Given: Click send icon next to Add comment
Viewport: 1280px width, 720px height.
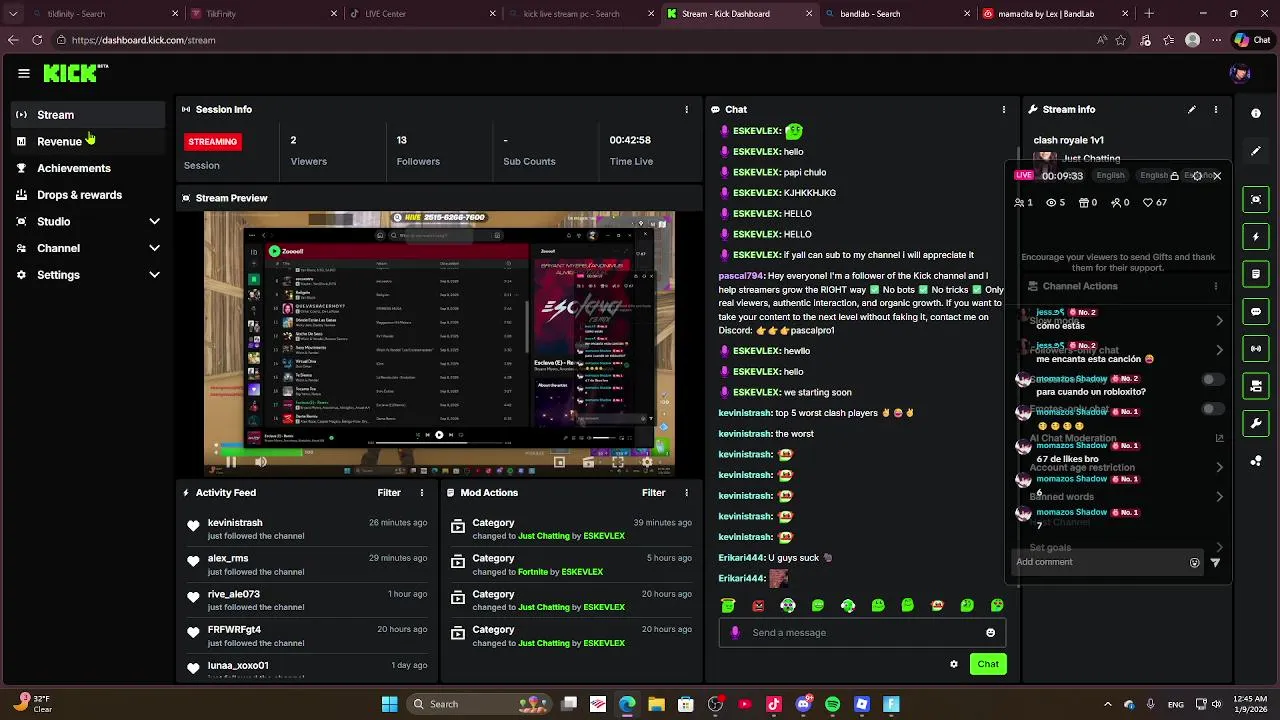Looking at the screenshot, I should pyautogui.click(x=1215, y=562).
